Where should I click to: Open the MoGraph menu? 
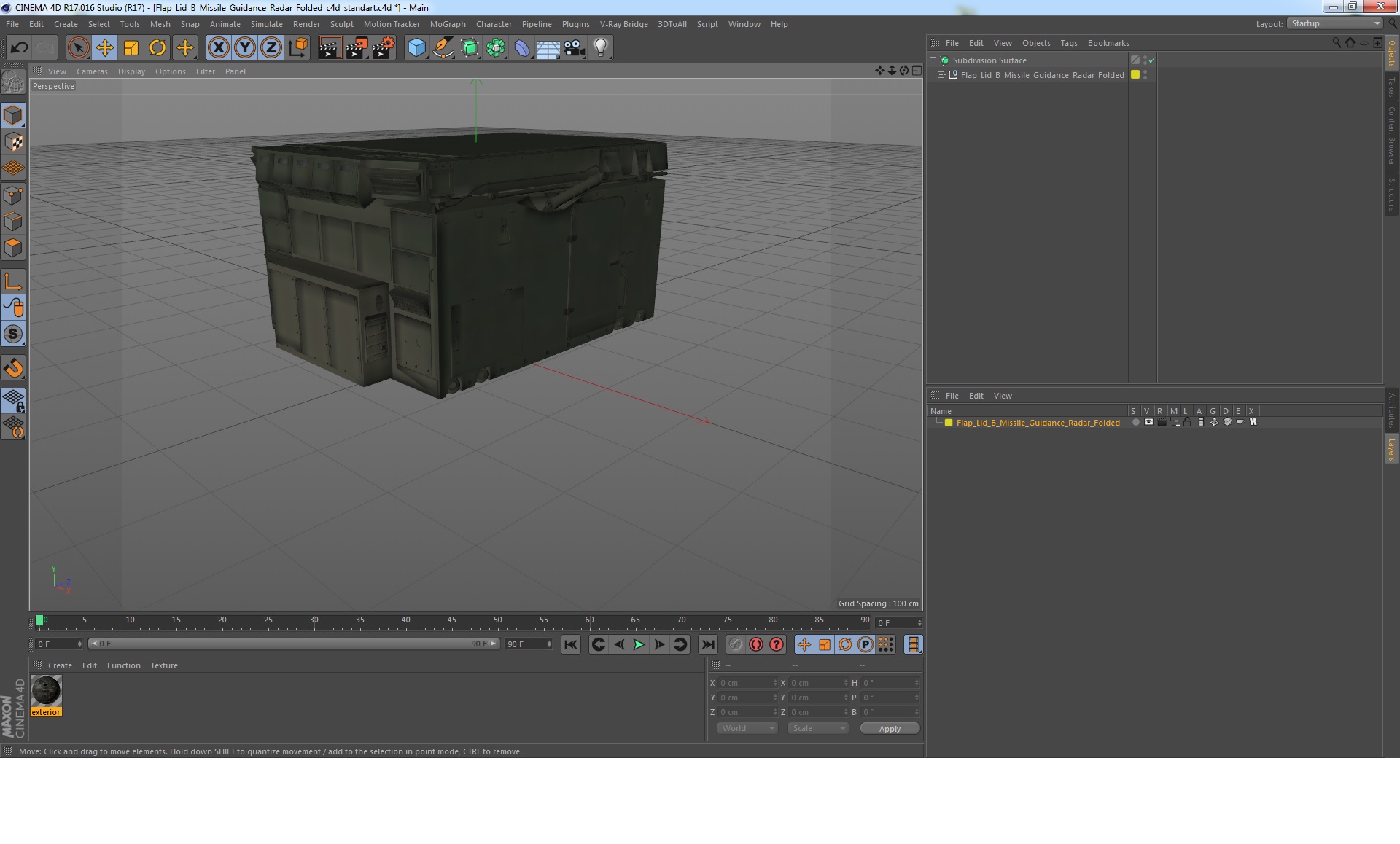(448, 24)
